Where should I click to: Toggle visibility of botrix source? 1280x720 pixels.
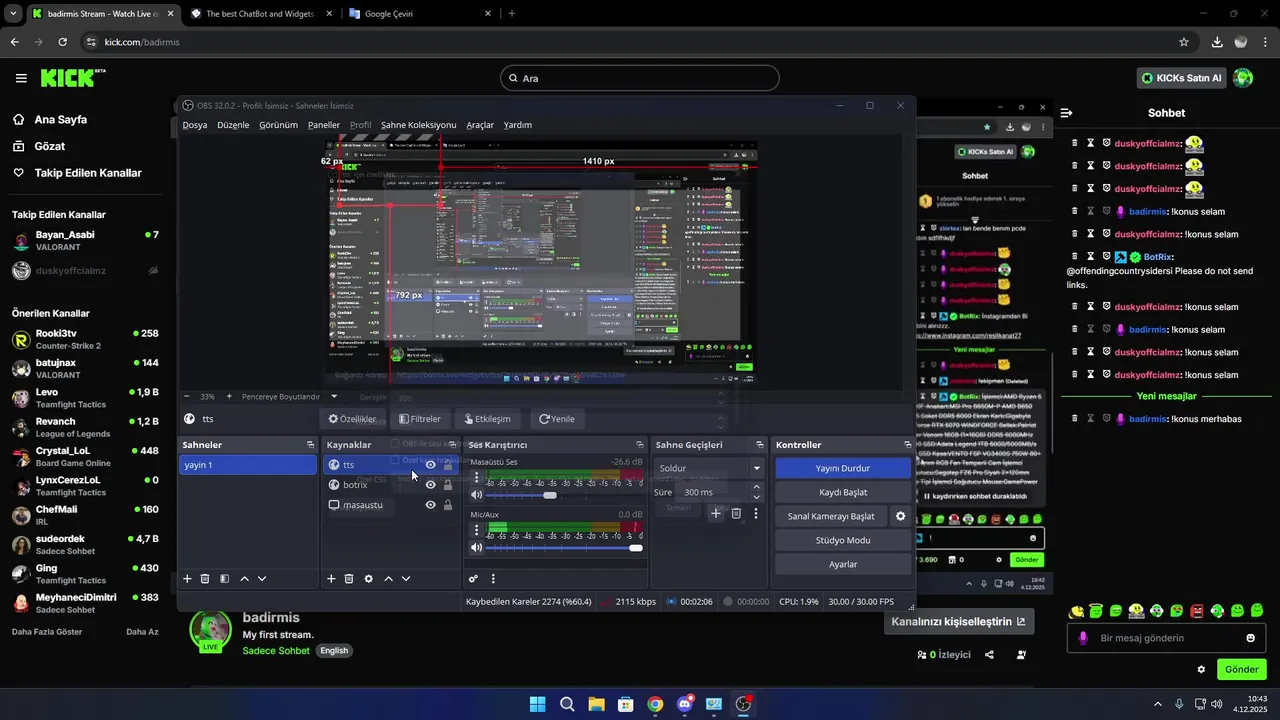[x=431, y=485]
